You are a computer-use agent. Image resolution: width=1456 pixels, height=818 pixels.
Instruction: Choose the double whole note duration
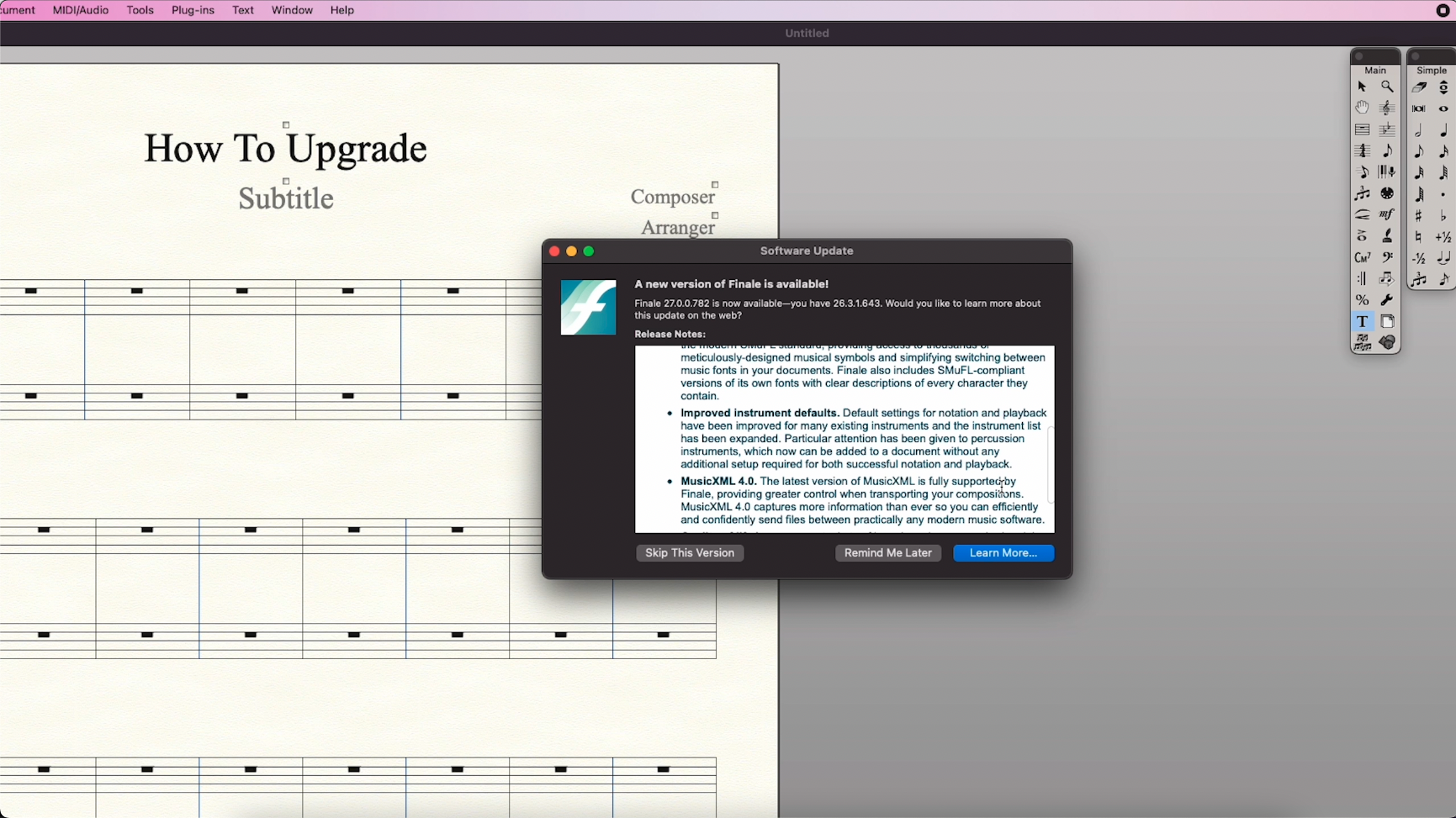pyautogui.click(x=1419, y=108)
